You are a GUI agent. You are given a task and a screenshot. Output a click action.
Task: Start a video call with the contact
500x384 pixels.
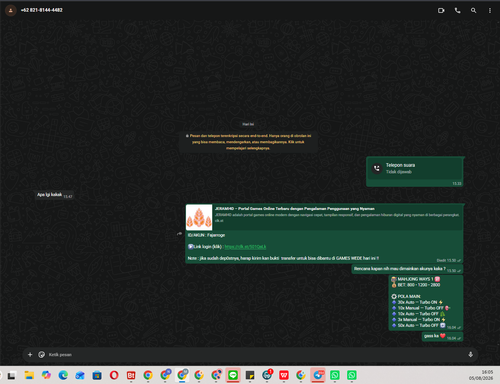coord(441,11)
